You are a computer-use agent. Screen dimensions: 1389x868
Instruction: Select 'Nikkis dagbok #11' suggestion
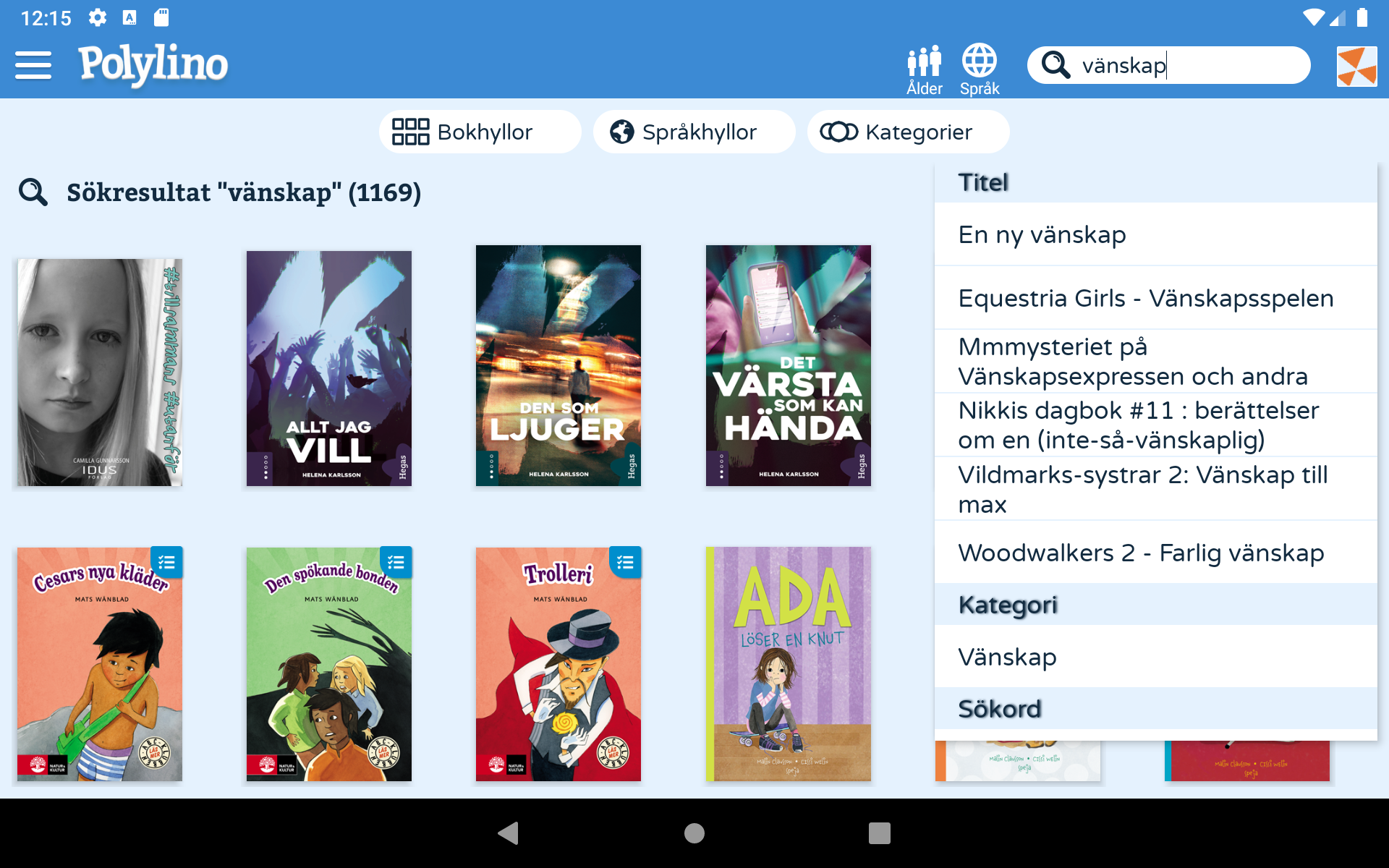coord(1156,425)
